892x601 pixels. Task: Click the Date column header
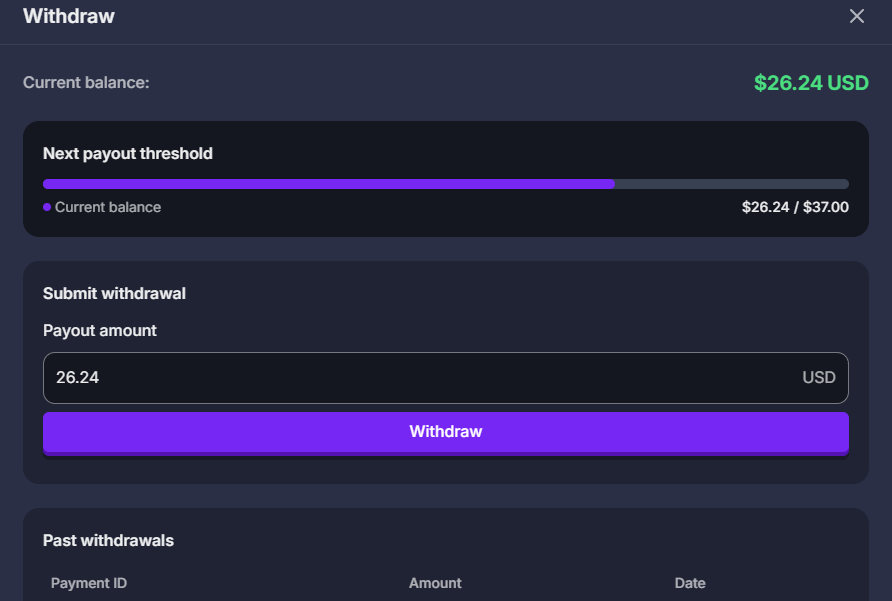click(690, 583)
